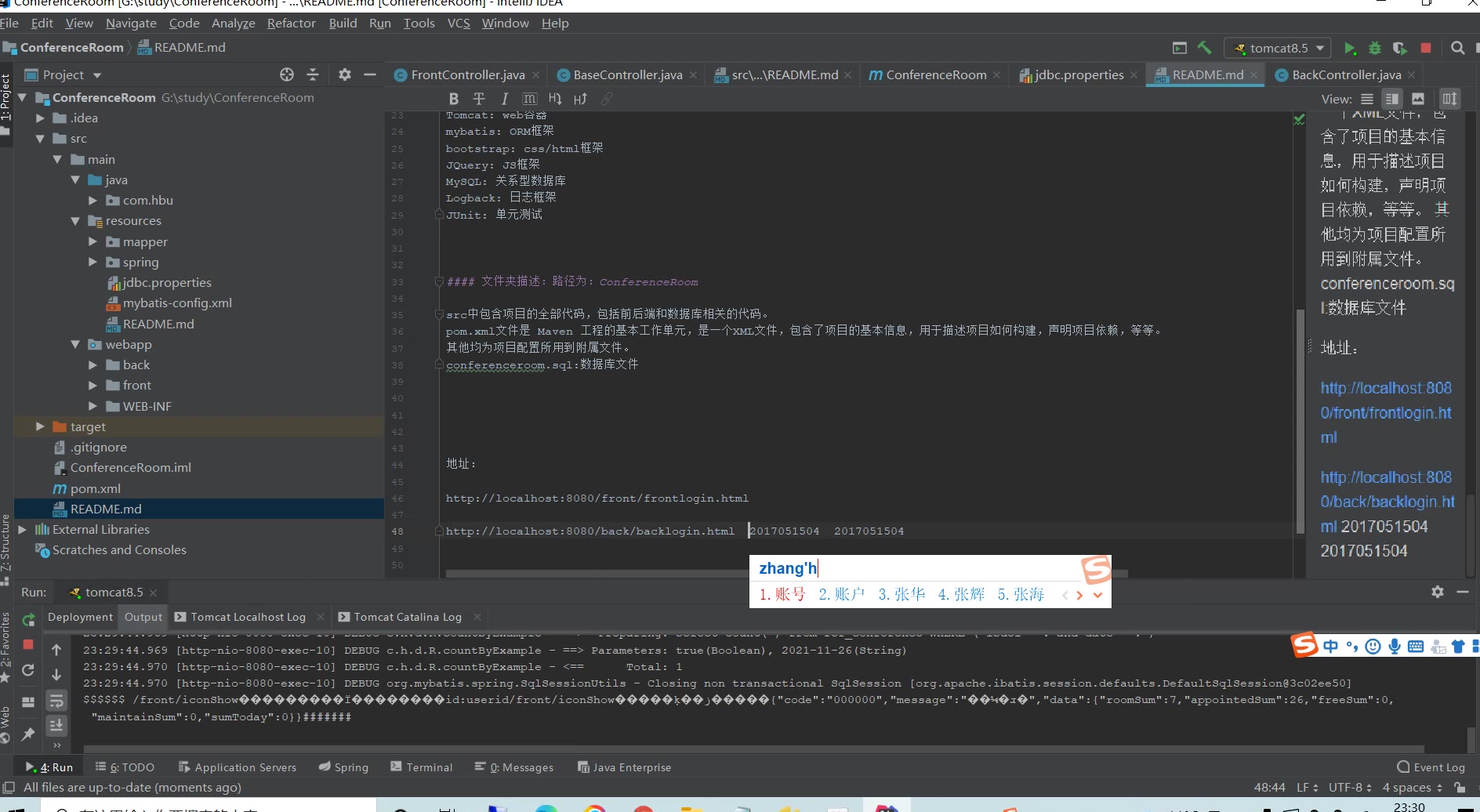Click the Debug bug icon
Viewport: 1480px width, 812px height.
(x=1375, y=48)
